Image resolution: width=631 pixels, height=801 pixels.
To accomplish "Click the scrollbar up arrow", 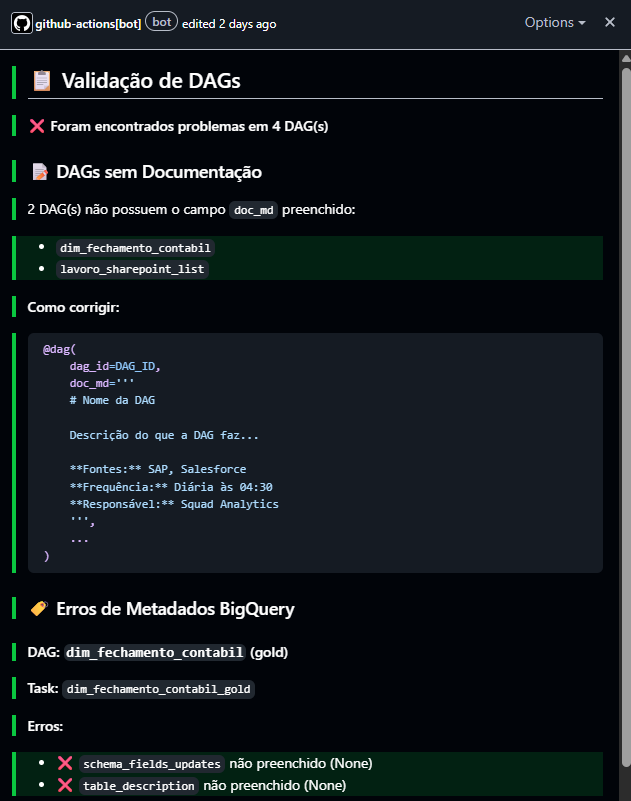I will tap(626, 58).
